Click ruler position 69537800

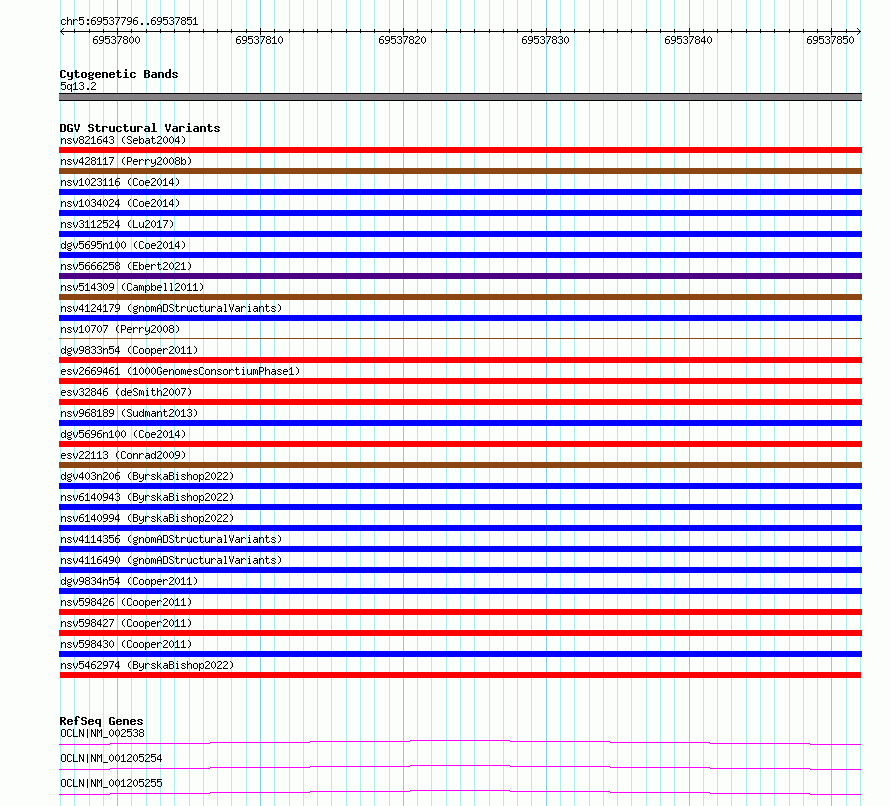click(x=116, y=40)
